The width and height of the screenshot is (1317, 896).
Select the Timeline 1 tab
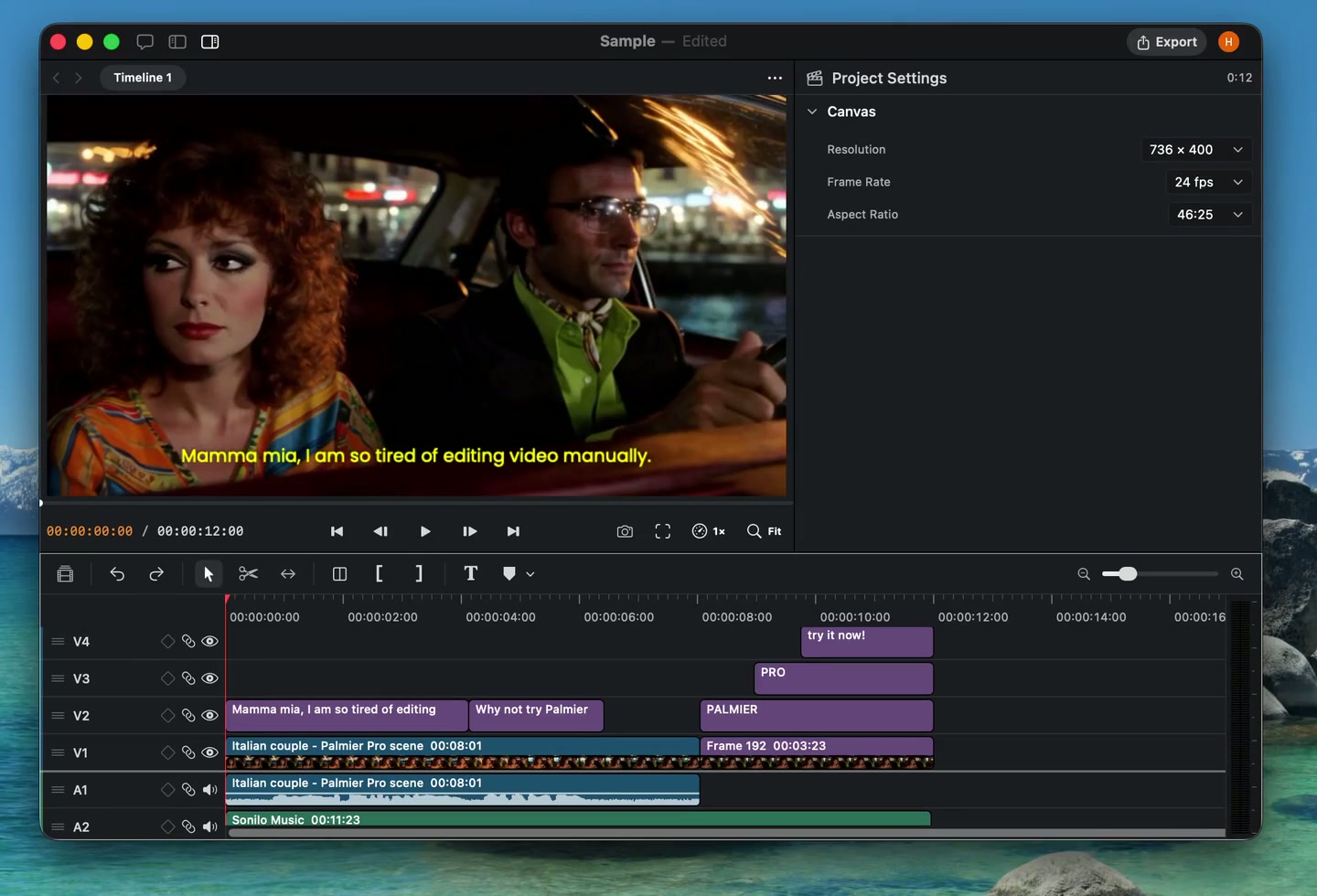pos(143,78)
